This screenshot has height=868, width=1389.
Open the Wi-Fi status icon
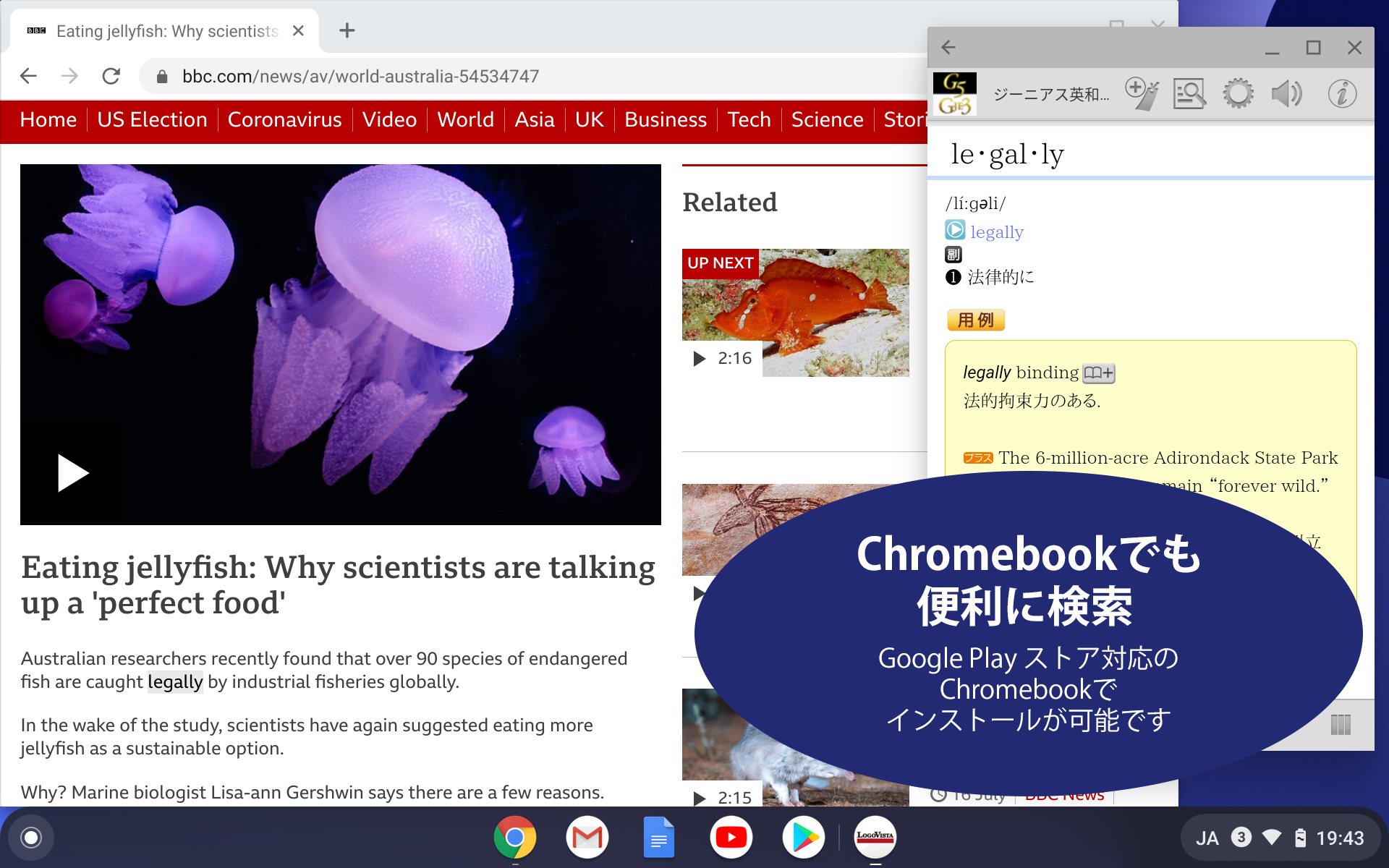(1272, 838)
